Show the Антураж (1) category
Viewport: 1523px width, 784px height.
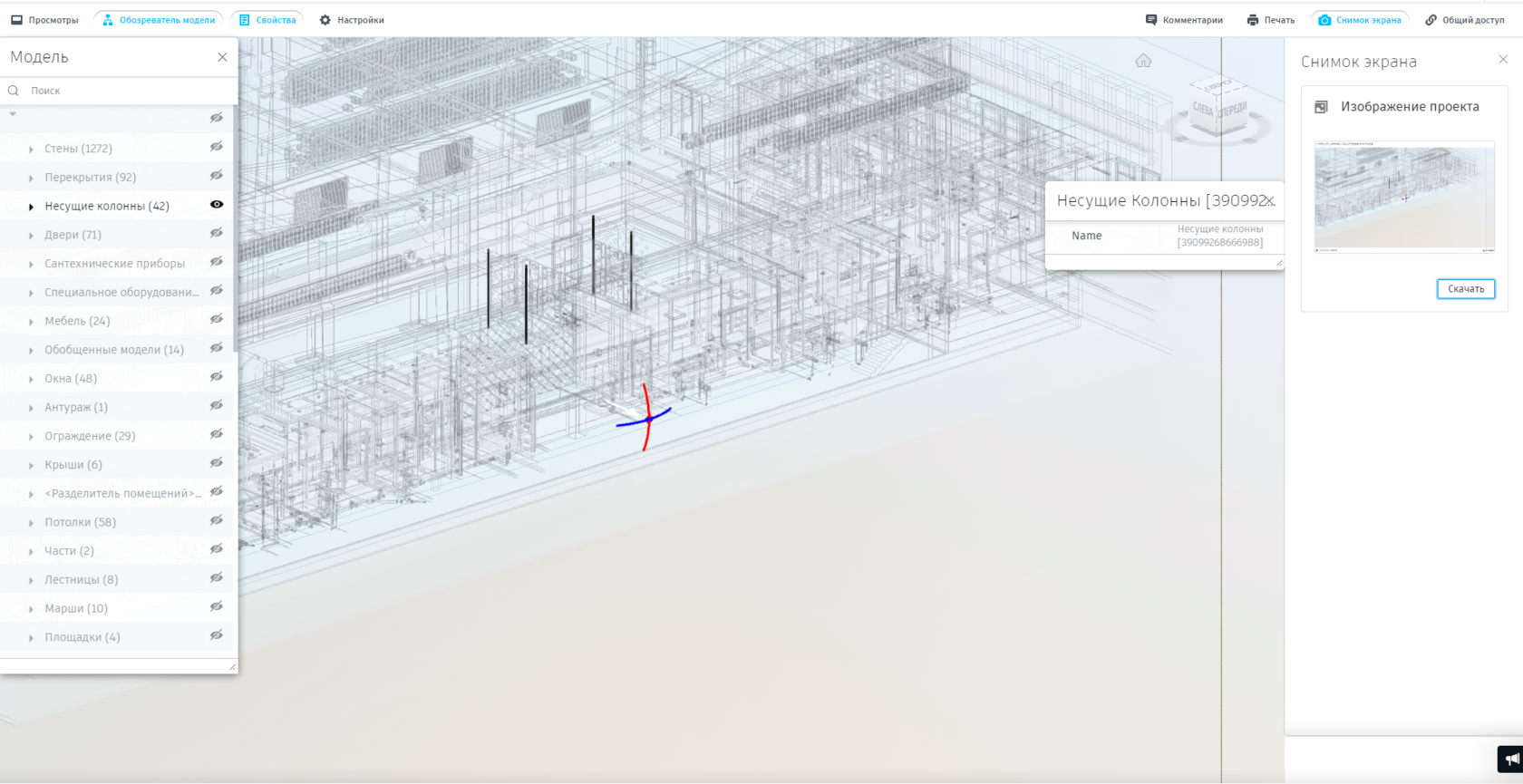pos(217,405)
